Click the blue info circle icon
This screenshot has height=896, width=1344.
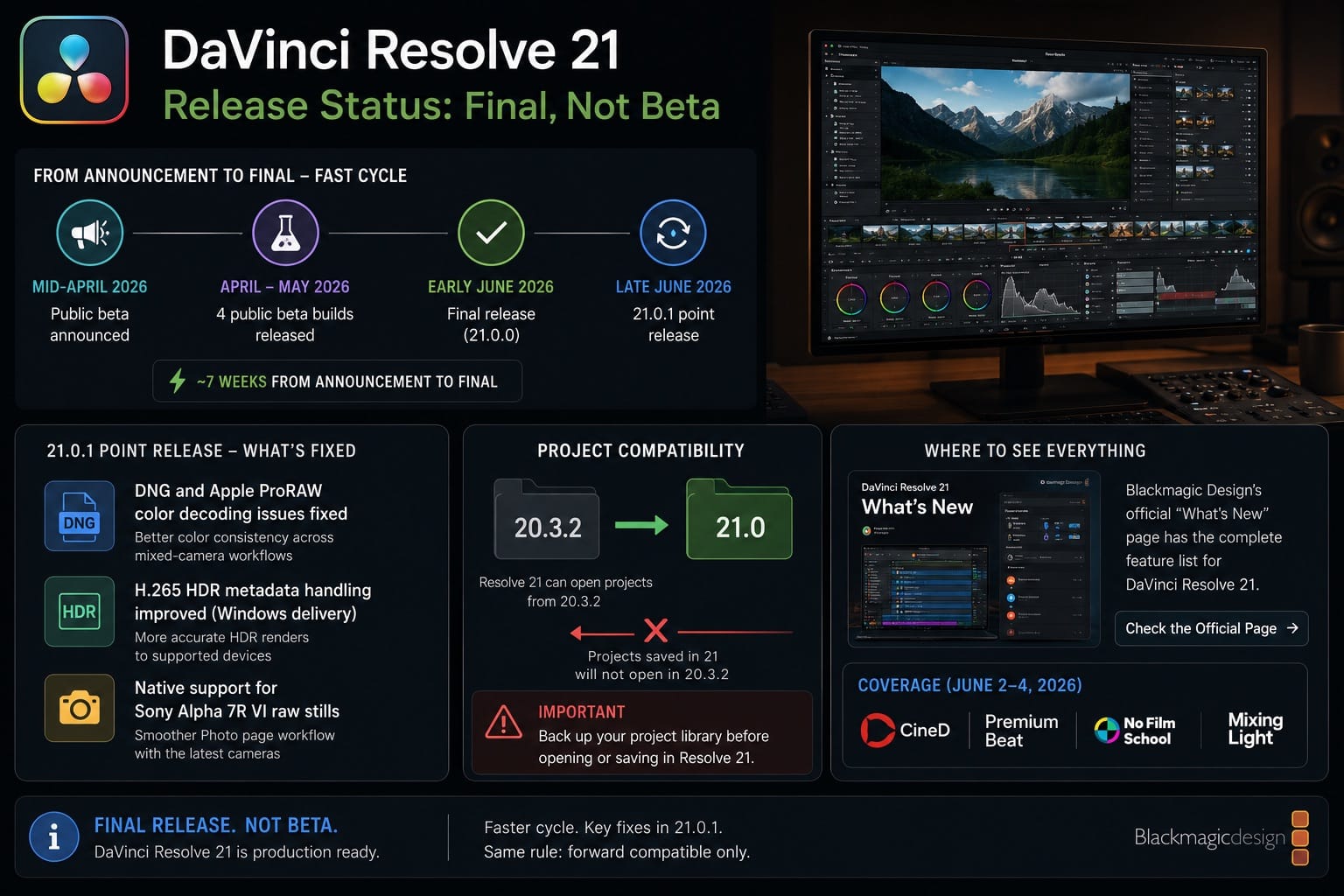coord(54,836)
